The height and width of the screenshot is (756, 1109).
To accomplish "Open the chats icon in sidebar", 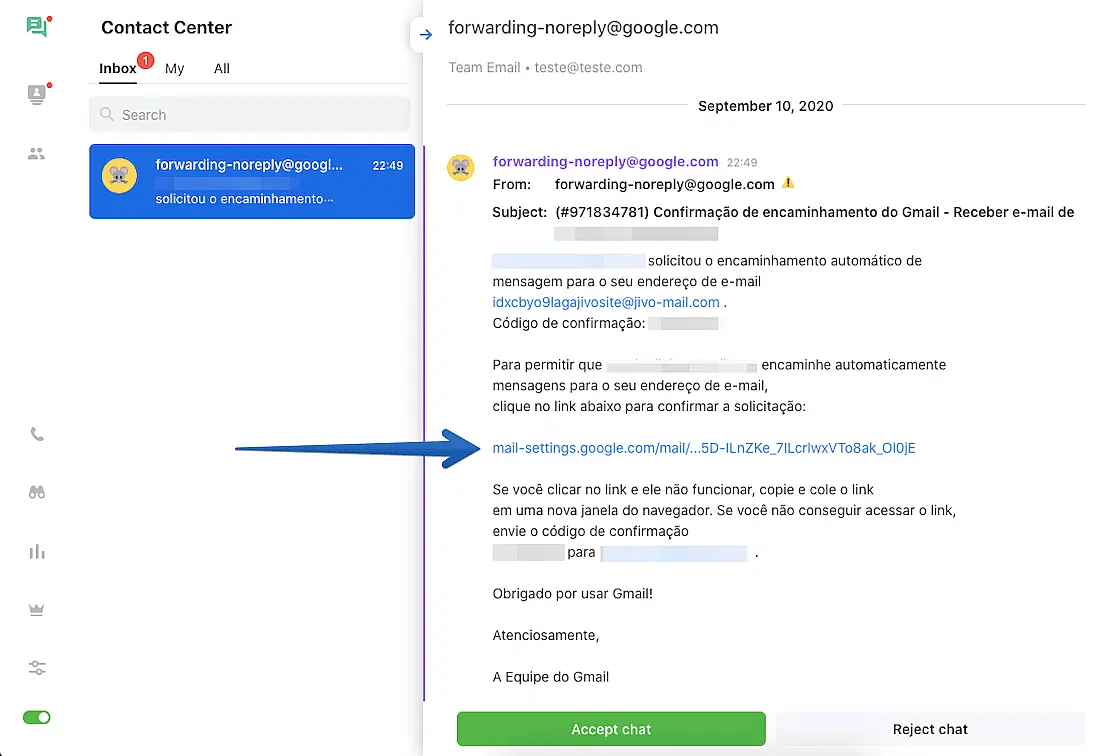I will click(37, 27).
